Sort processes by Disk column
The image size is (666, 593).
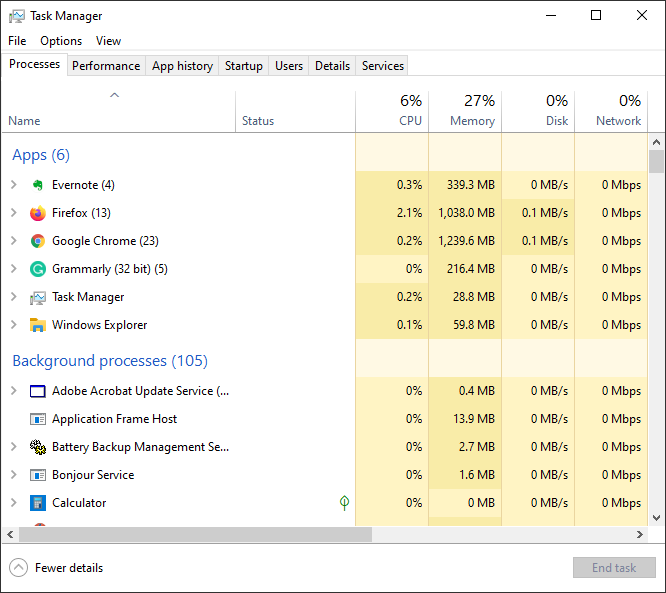click(x=538, y=112)
